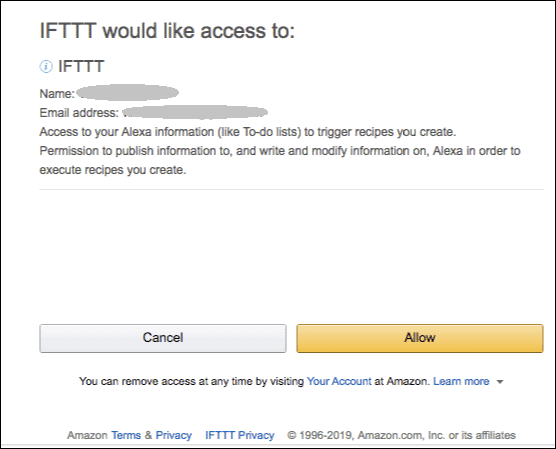Click the IFTTT section heading

pos(81,66)
